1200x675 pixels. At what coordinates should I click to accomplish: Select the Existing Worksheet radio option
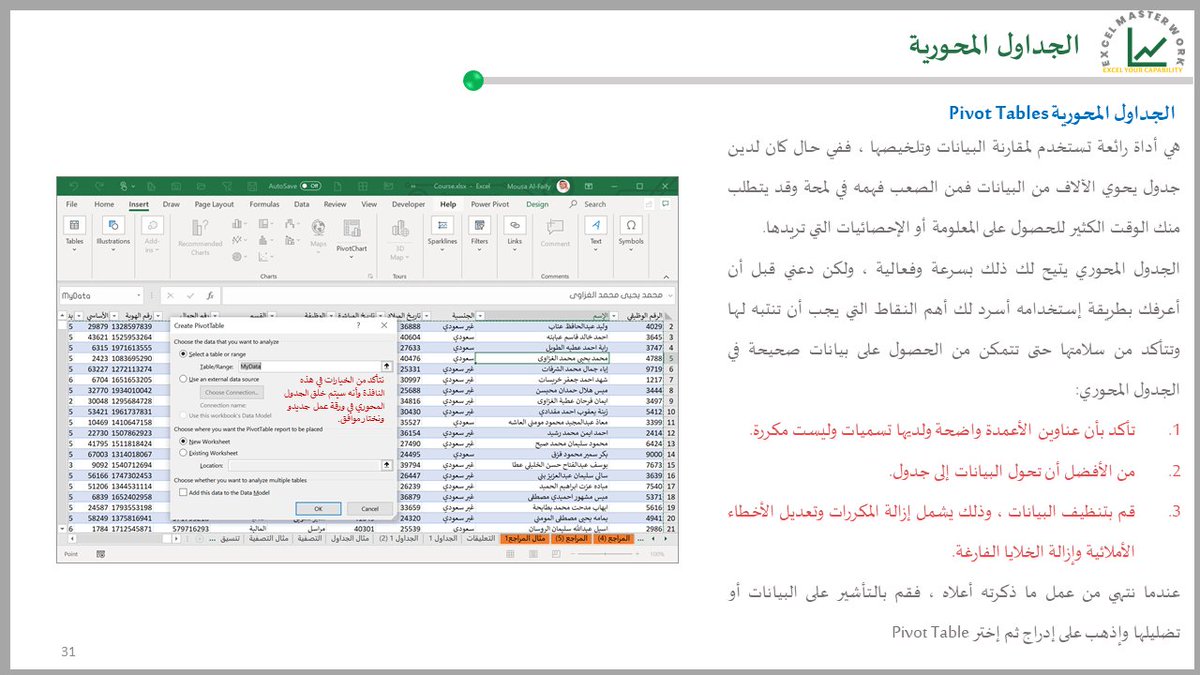[183, 453]
